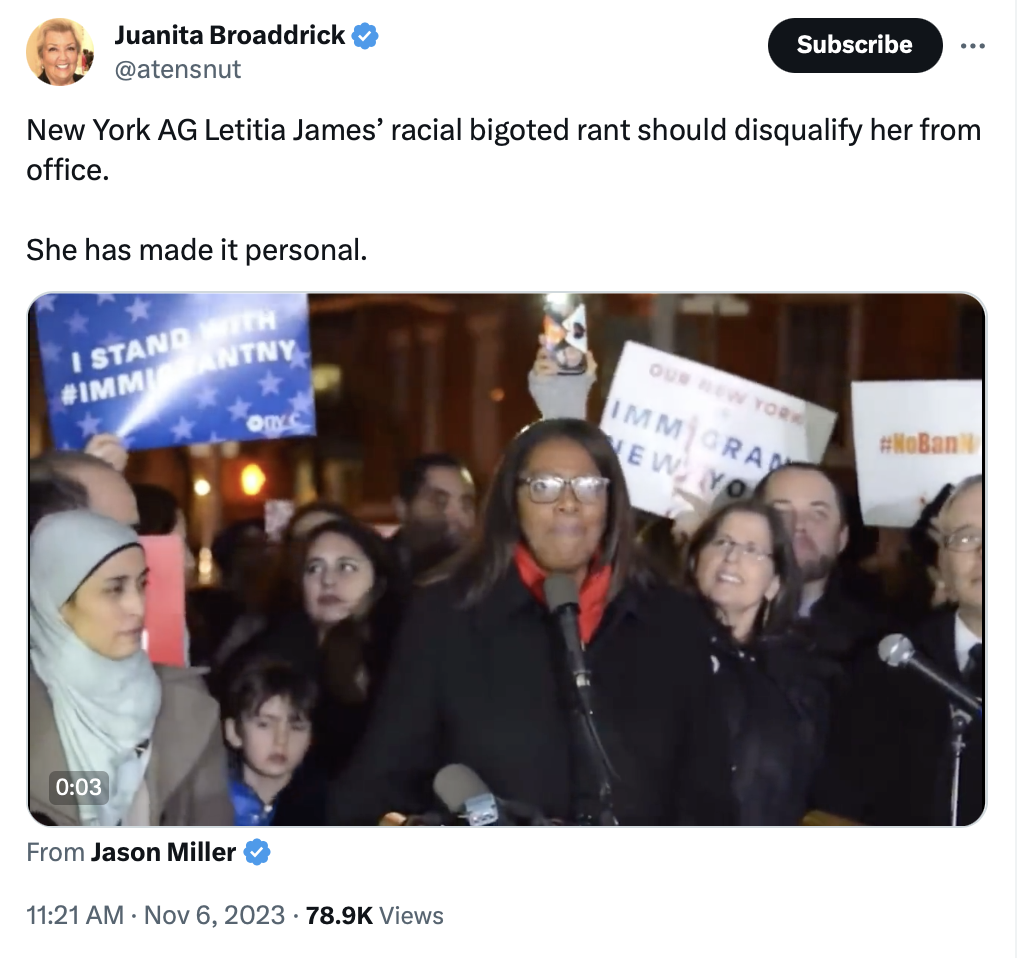Click the tweet text about Letitia James
Screen dimensions: 1018x958
[x=503, y=150]
